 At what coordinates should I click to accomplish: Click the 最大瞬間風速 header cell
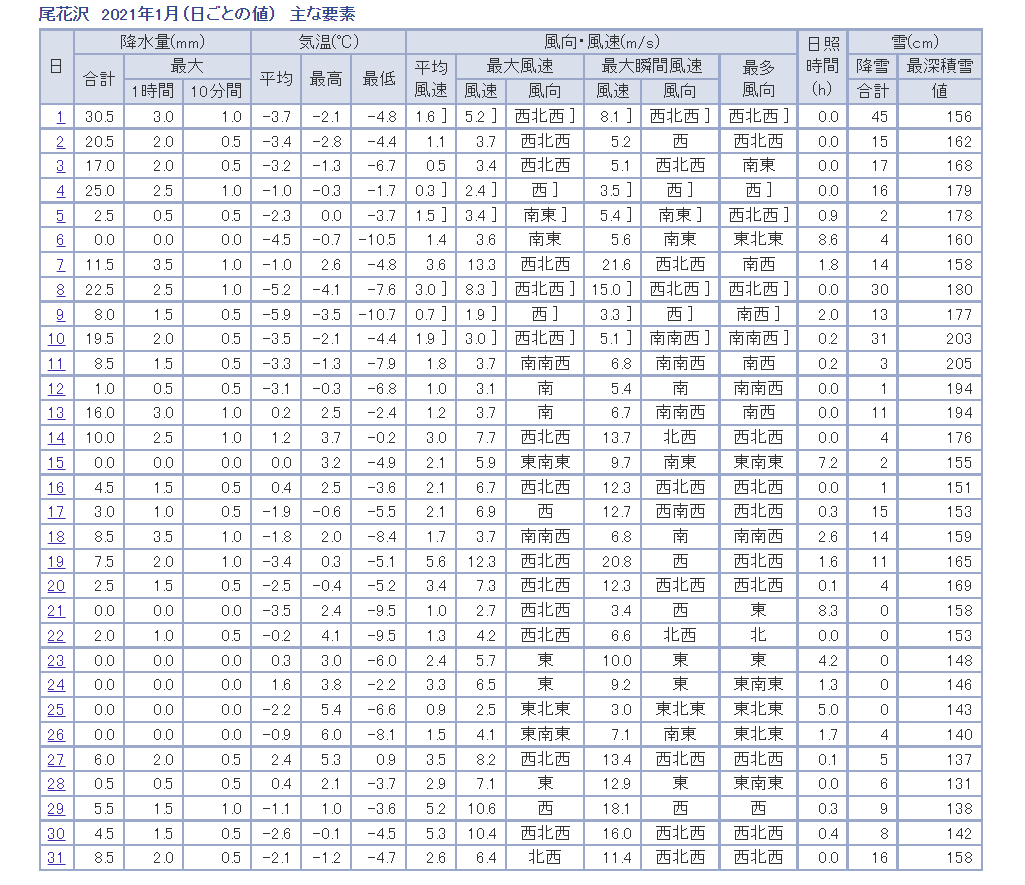pyautogui.click(x=652, y=67)
